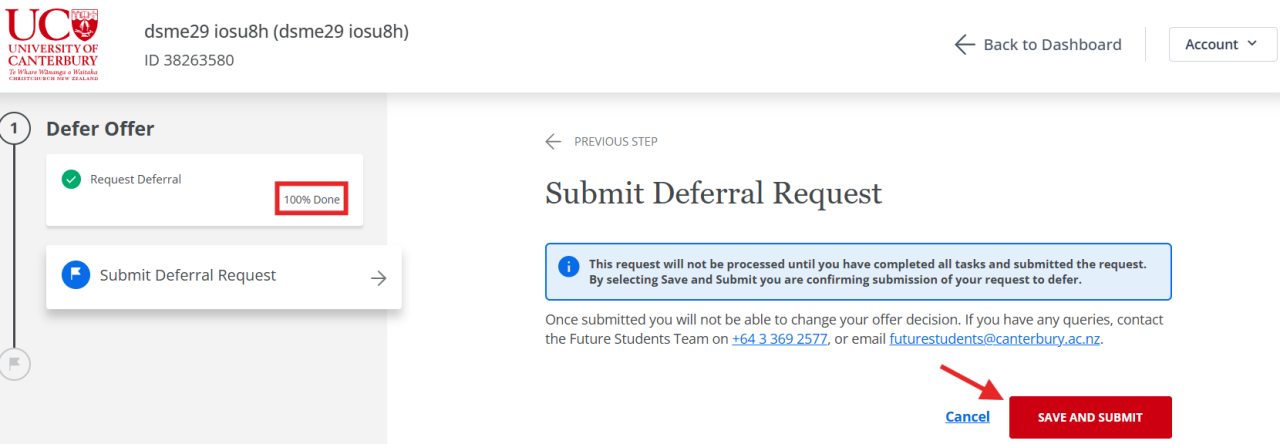This screenshot has width=1280, height=444.
Task: Click the back arrow beside Back to Dashboard
Action: point(964,44)
